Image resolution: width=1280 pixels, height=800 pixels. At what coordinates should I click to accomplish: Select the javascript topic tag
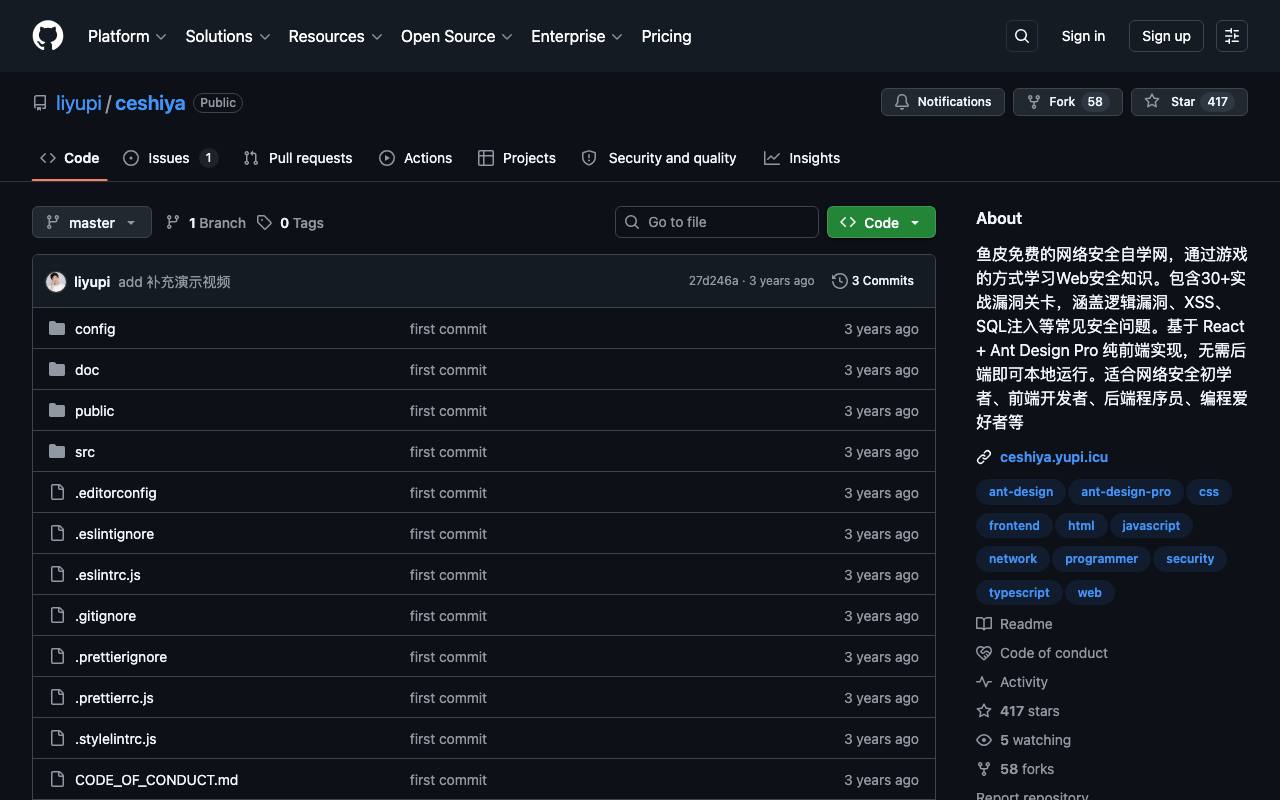1151,526
